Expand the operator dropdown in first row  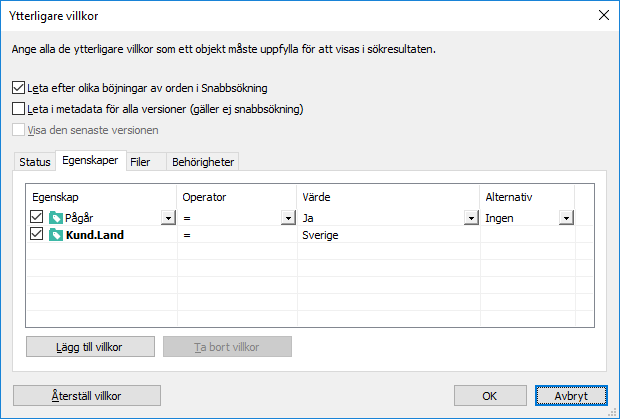tap(288, 218)
